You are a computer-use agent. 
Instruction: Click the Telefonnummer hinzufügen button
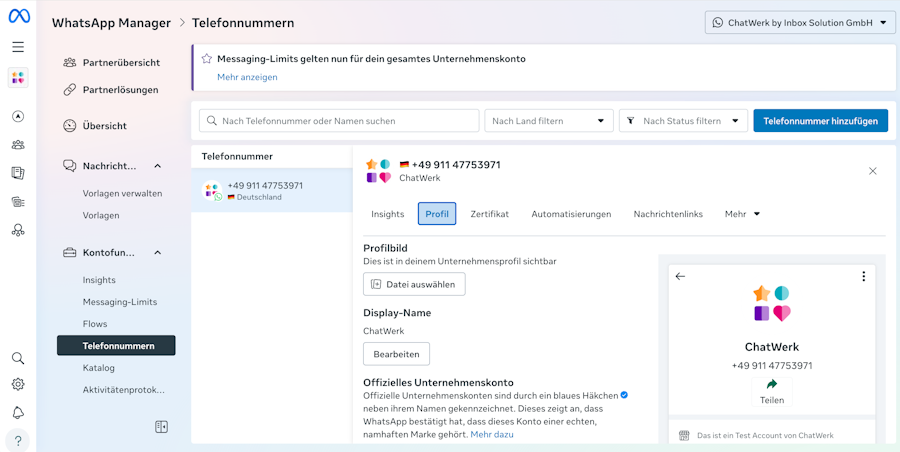tap(820, 121)
